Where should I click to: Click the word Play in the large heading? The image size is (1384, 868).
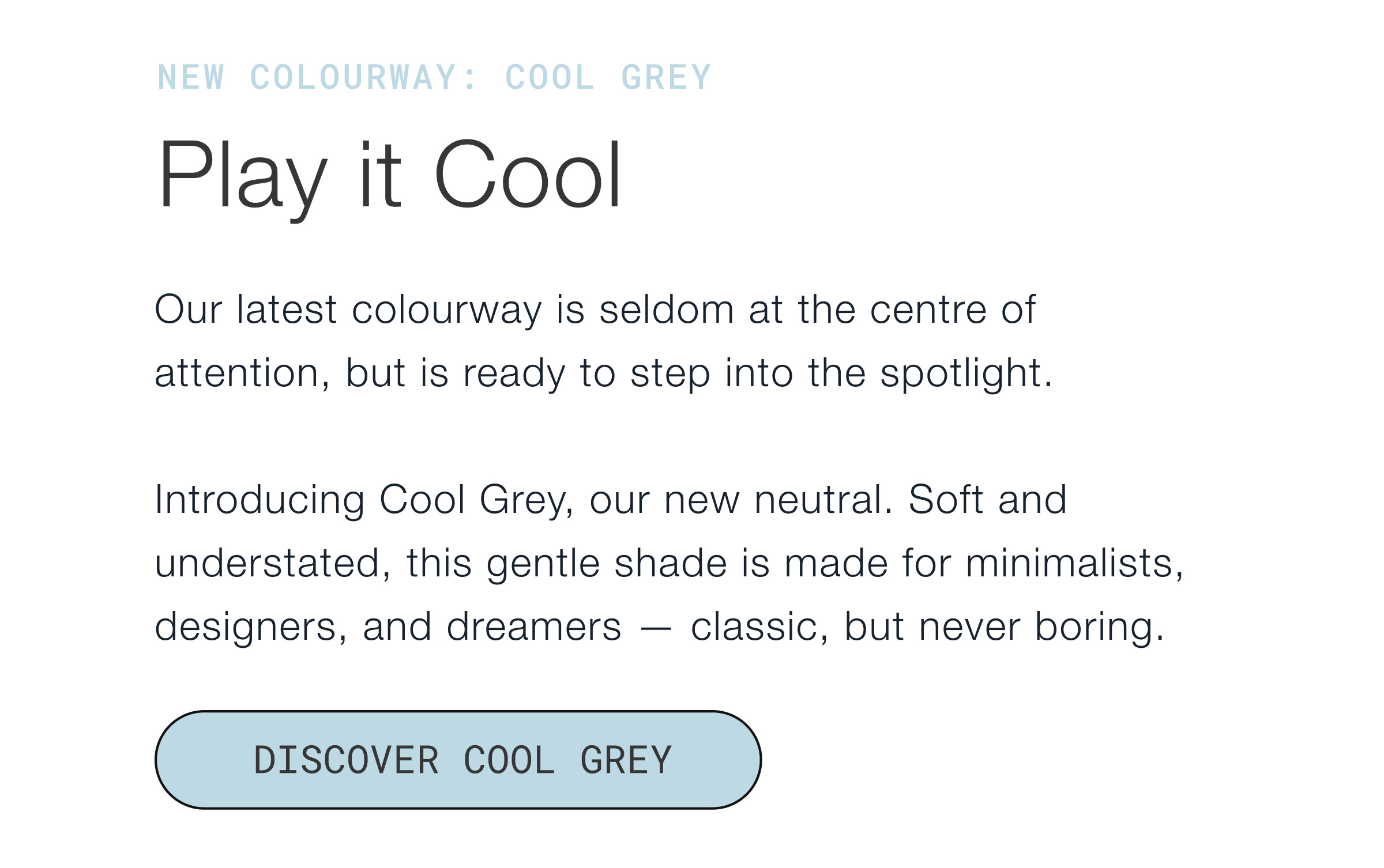[x=242, y=179]
